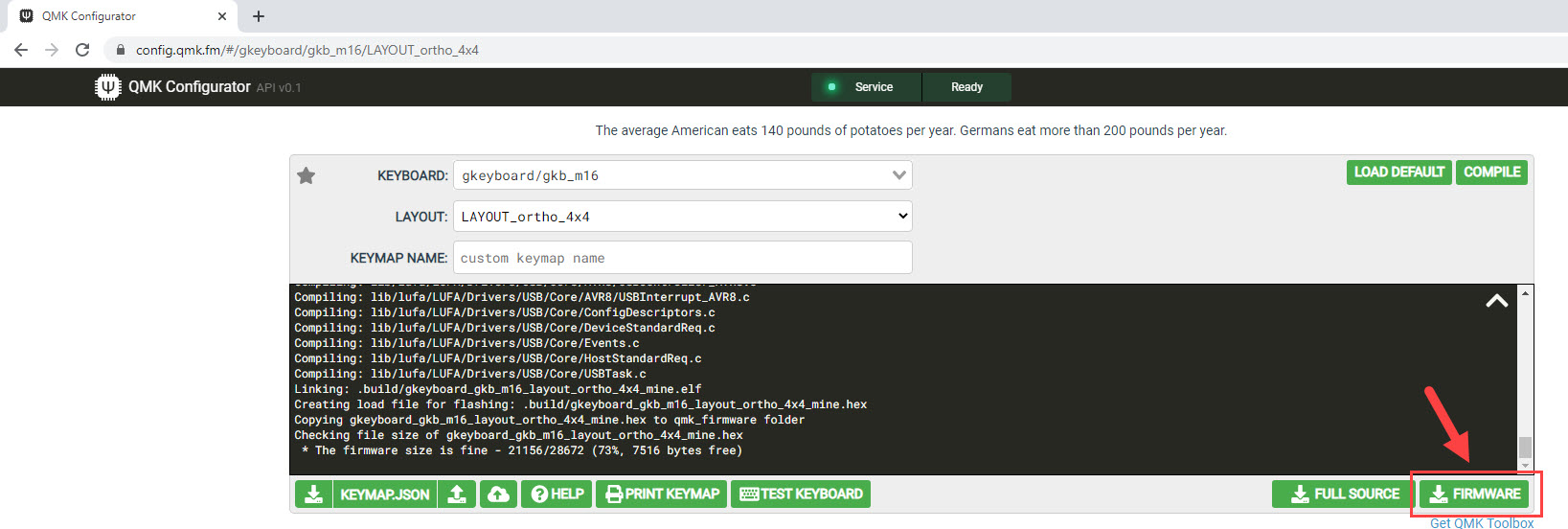Click log scrollbar up arrow
The height and width of the screenshot is (529, 1568).
(1525, 292)
